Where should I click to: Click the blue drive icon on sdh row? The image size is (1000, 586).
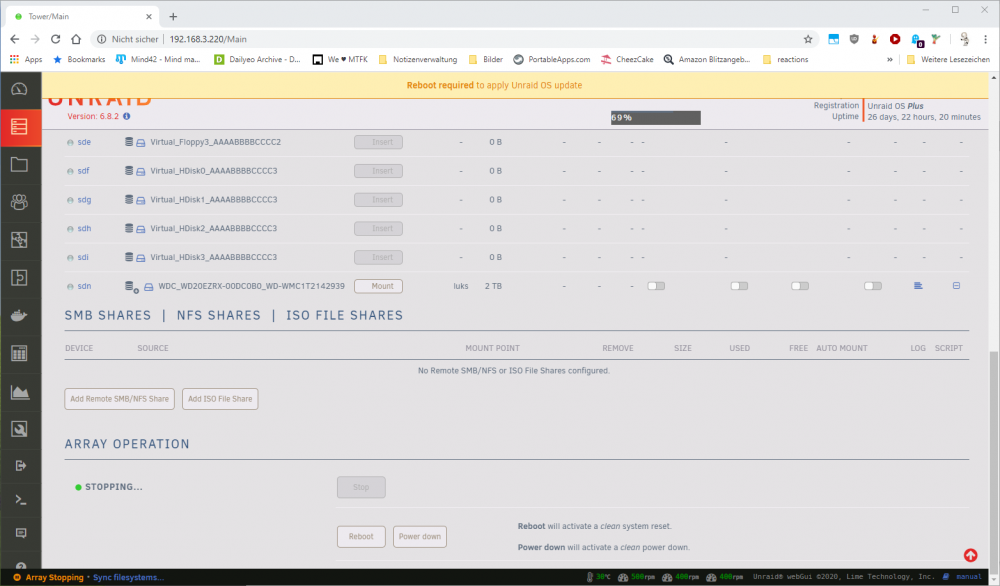140,229
